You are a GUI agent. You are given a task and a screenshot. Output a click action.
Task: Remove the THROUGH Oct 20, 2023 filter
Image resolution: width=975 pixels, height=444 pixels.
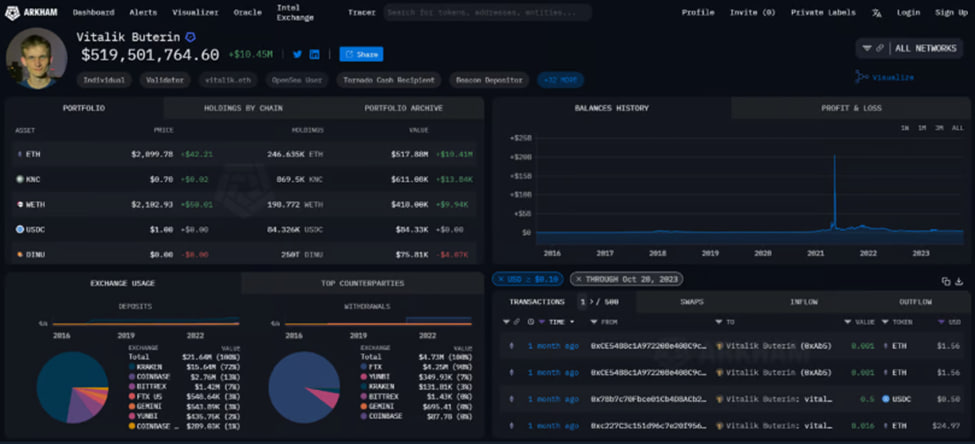pos(578,279)
